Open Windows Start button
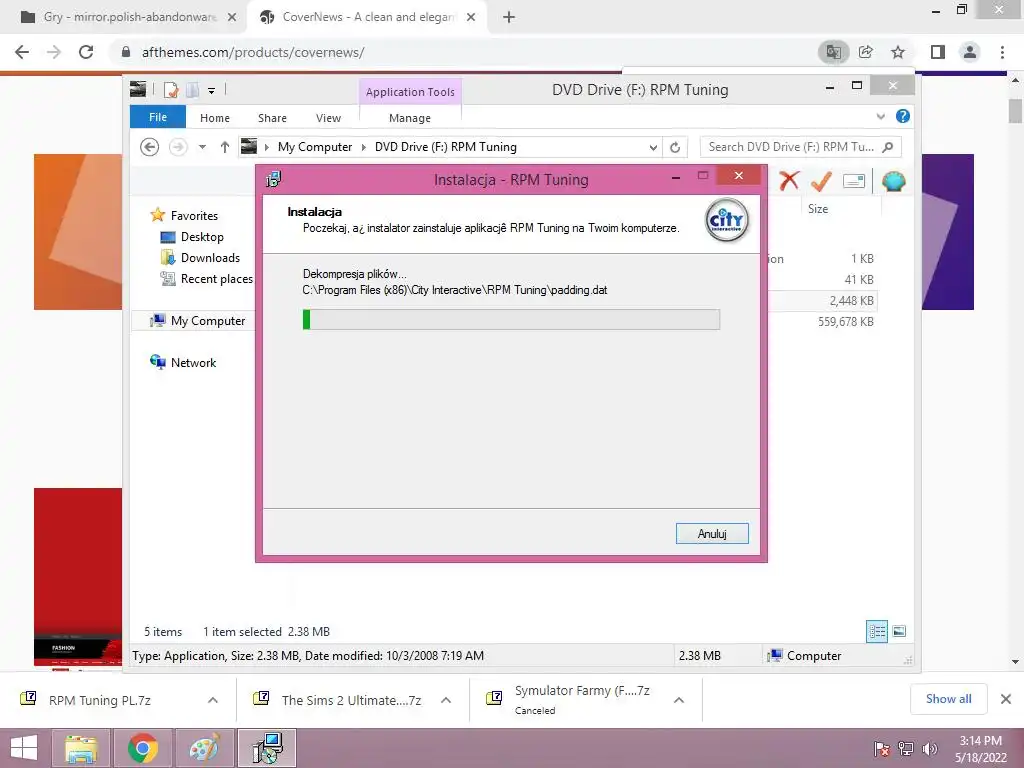Image resolution: width=1024 pixels, height=768 pixels. click(24, 748)
